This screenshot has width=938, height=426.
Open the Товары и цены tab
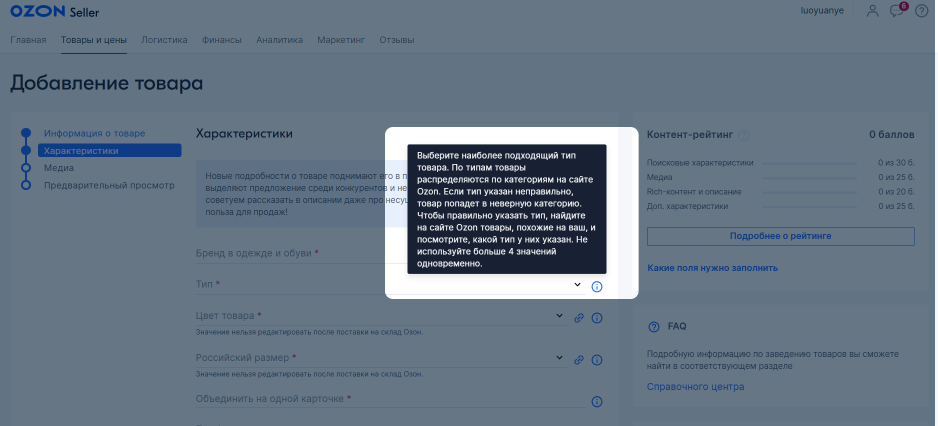pos(94,40)
